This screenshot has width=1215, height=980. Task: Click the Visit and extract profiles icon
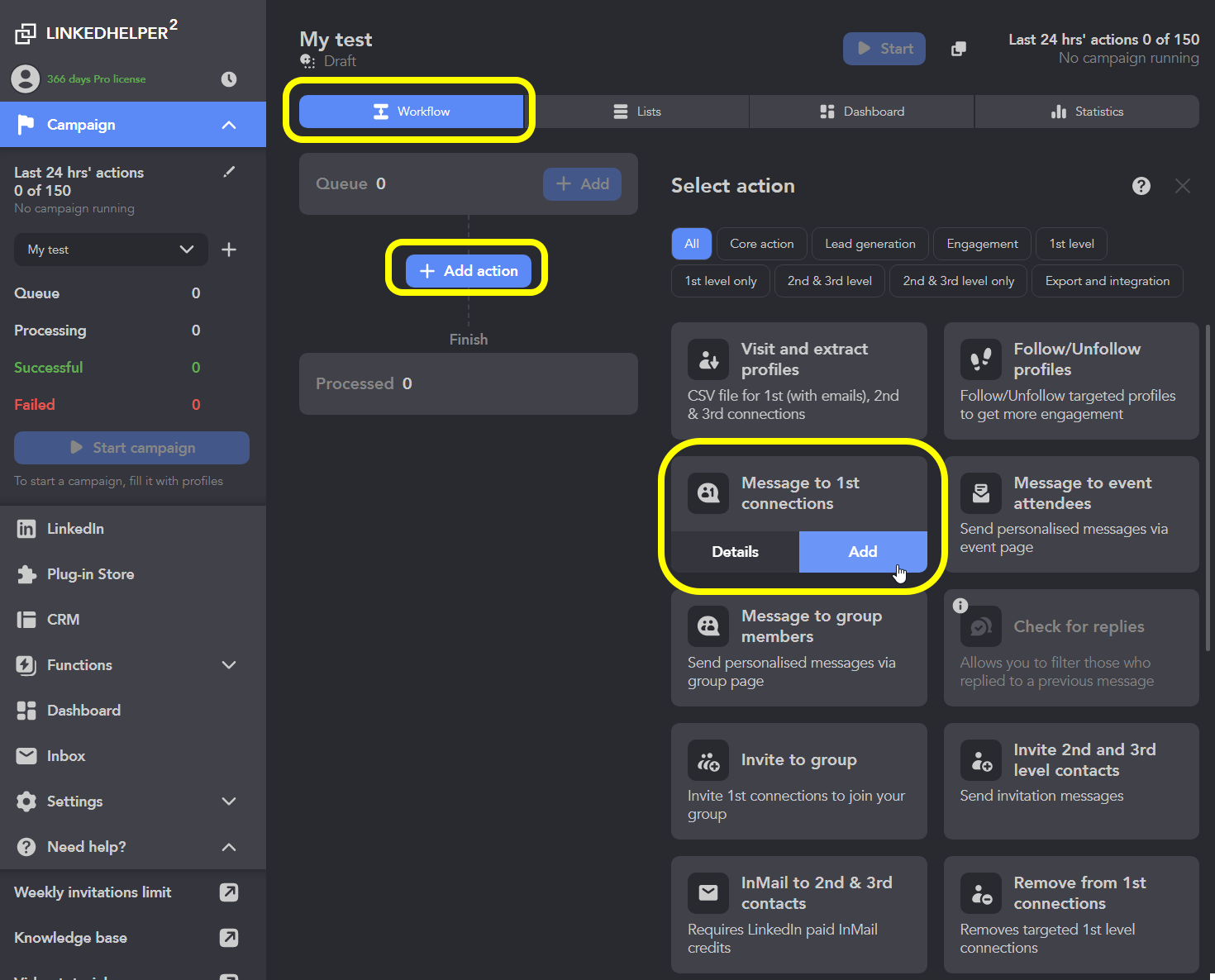coord(708,359)
